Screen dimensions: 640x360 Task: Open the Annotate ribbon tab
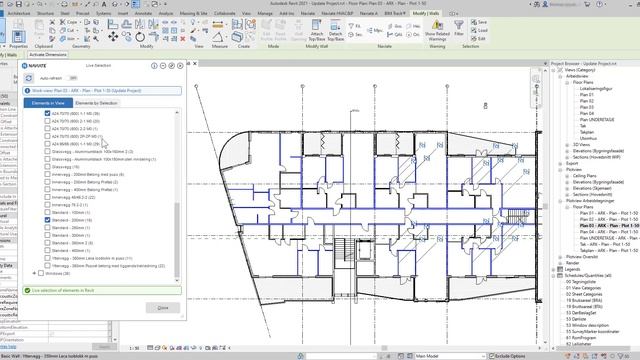(143, 13)
